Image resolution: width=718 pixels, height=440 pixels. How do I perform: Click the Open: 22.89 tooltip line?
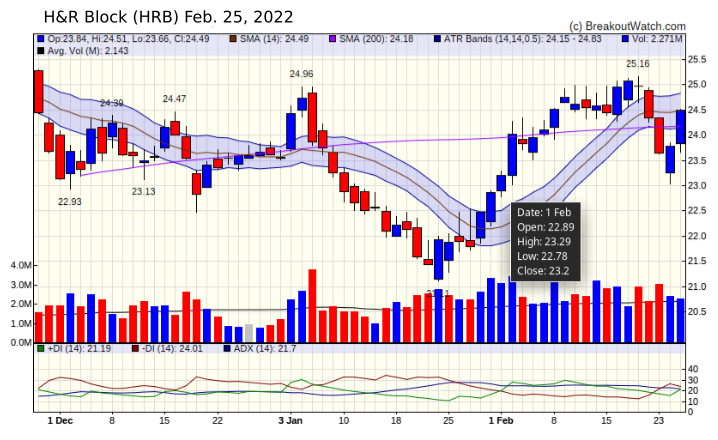click(545, 227)
